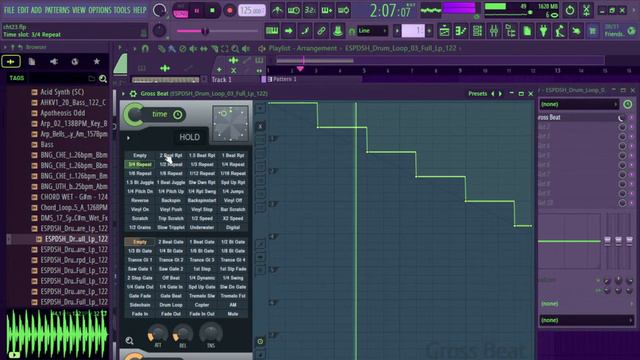Open the Playlist view icon

[444, 31]
